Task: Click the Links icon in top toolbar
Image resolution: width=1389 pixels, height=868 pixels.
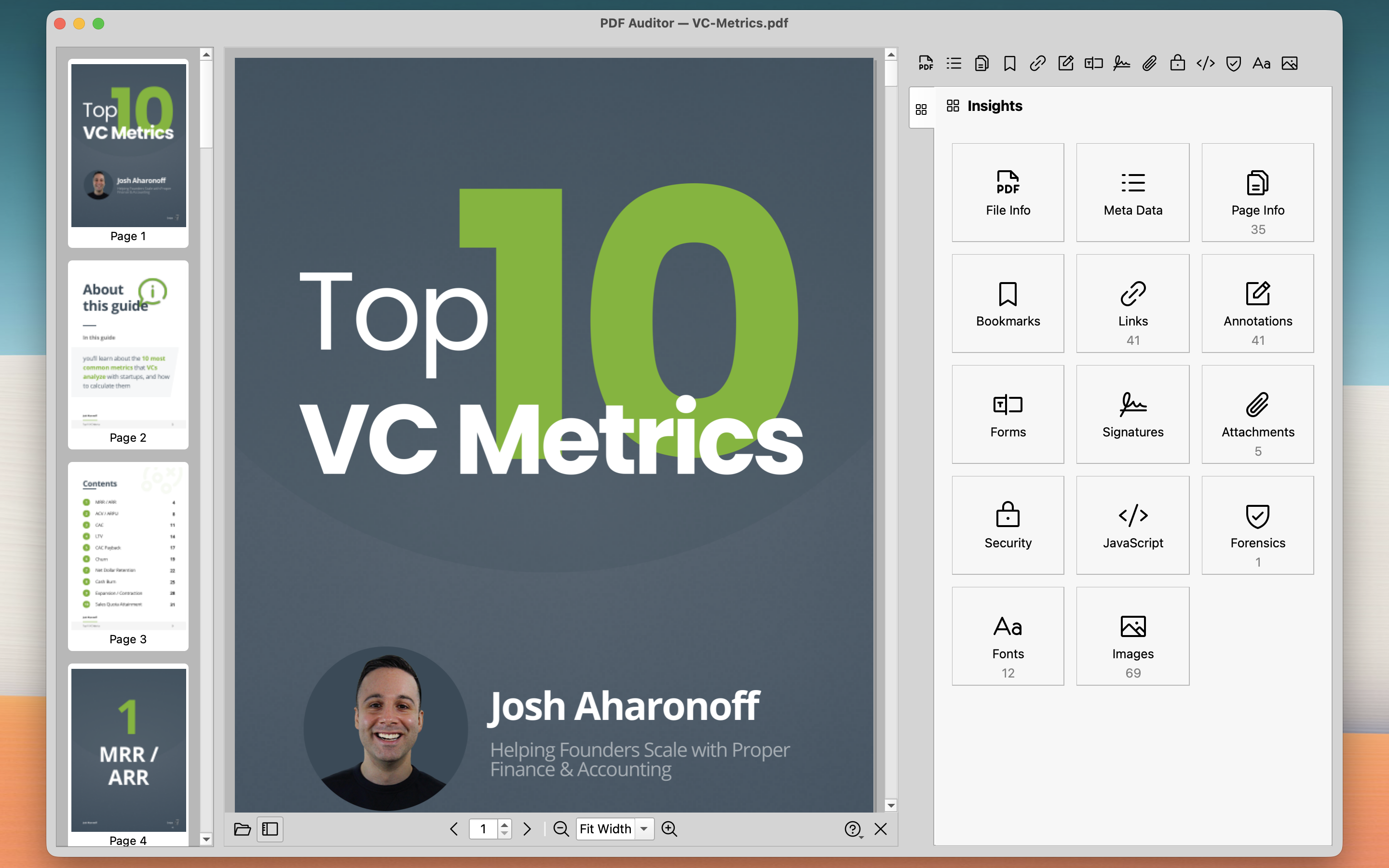Action: [x=1037, y=63]
